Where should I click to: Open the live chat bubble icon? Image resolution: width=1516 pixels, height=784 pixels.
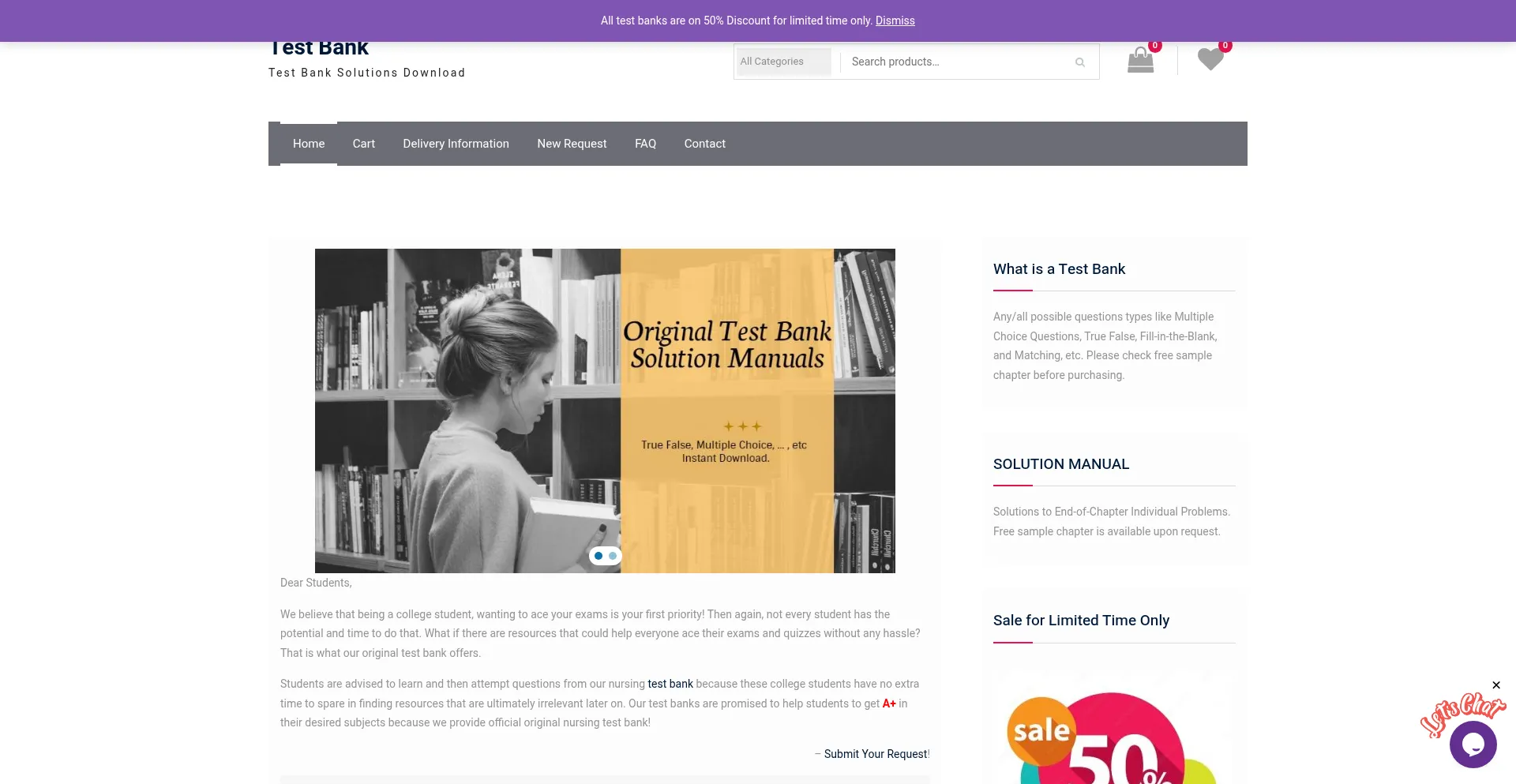[x=1473, y=744]
